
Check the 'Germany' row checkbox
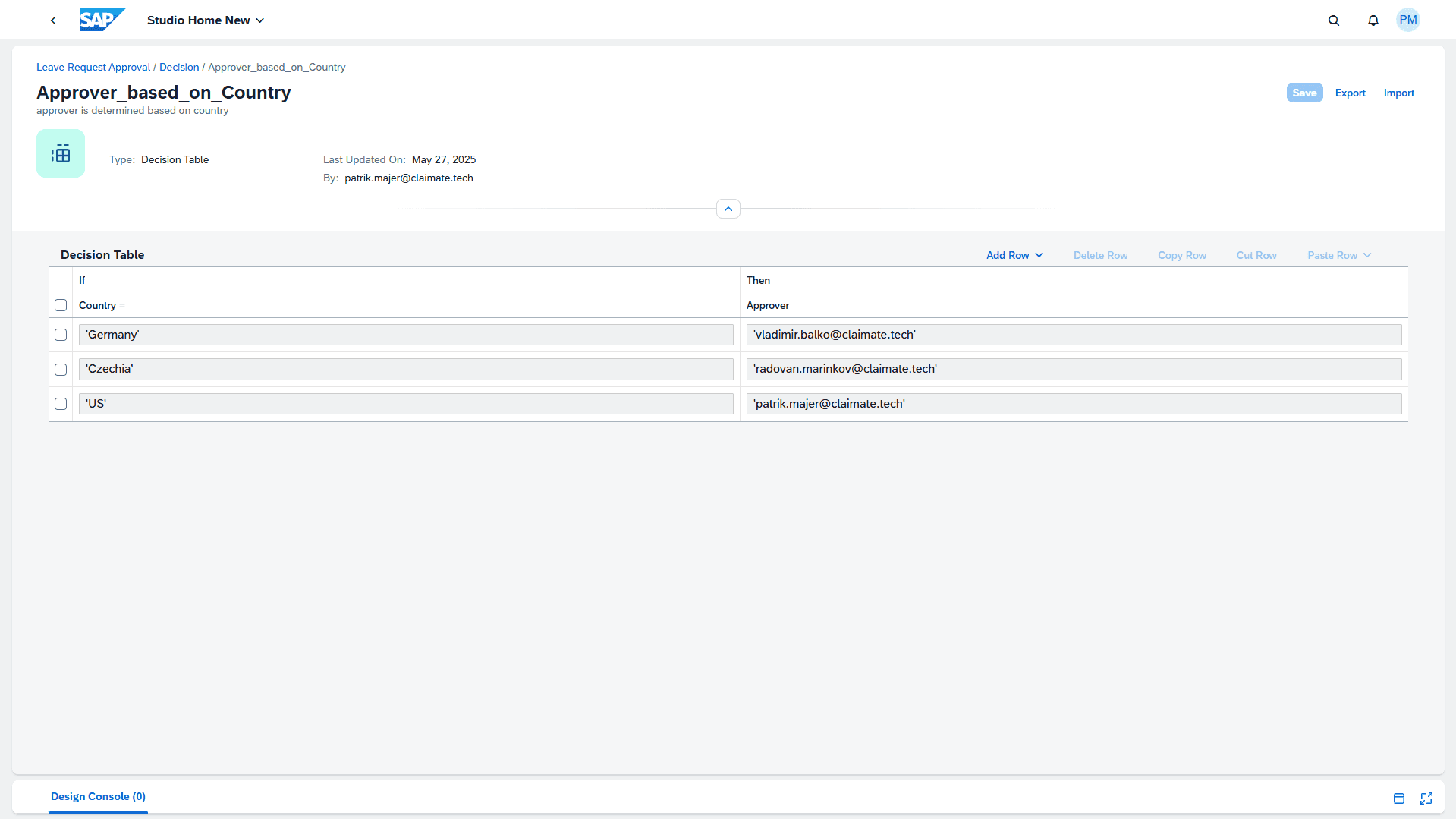(61, 335)
